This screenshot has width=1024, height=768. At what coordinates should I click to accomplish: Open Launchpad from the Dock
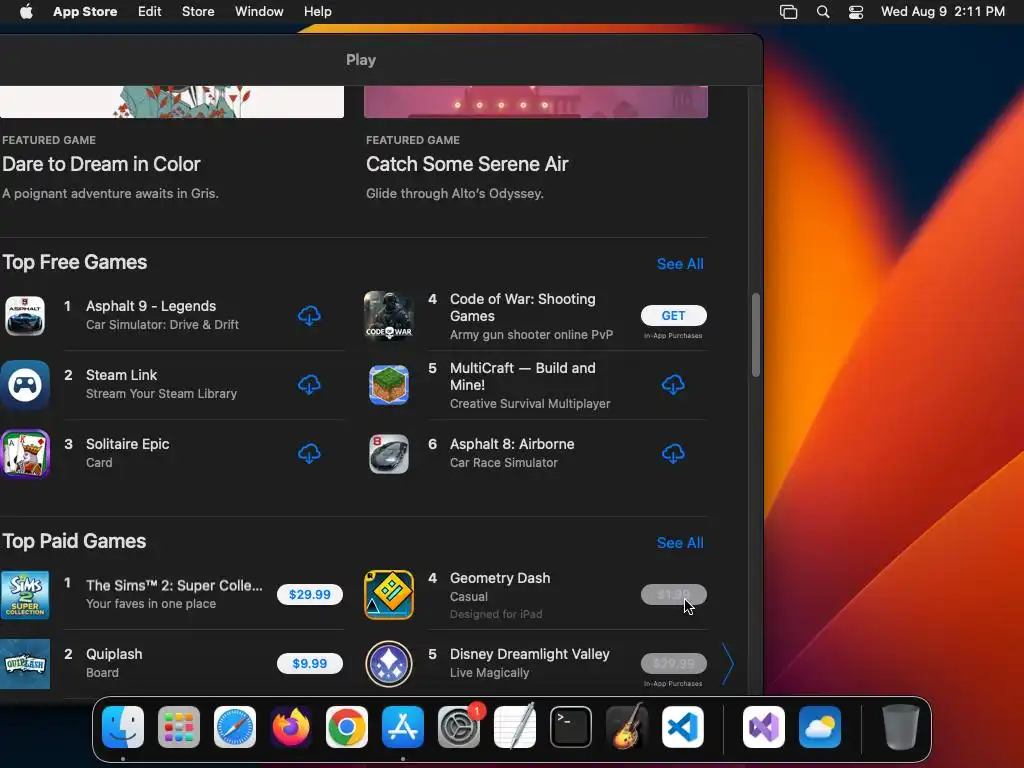179,727
